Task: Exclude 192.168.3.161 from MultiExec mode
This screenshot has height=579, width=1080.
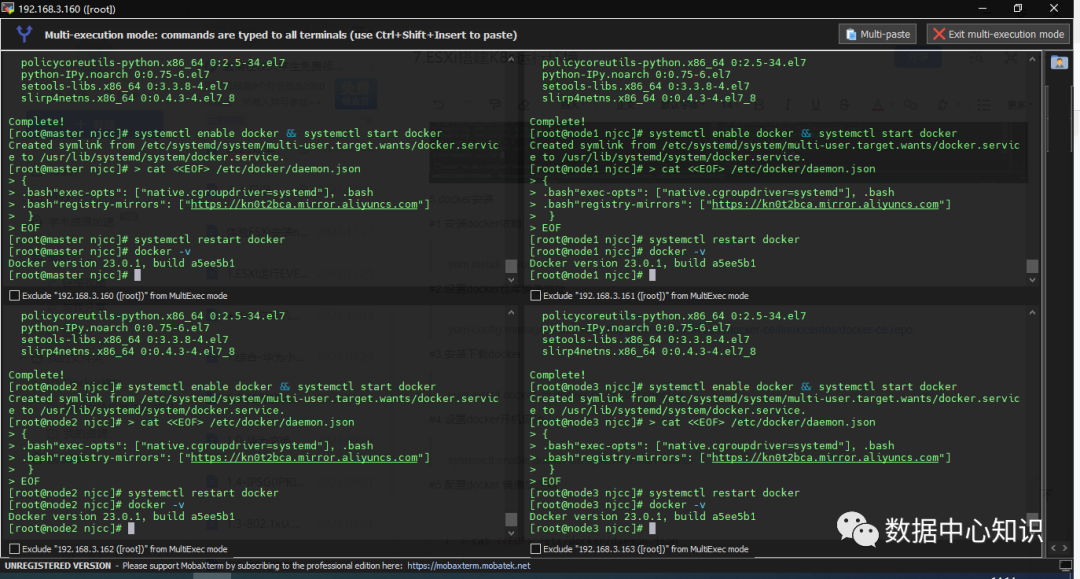Action: point(535,296)
